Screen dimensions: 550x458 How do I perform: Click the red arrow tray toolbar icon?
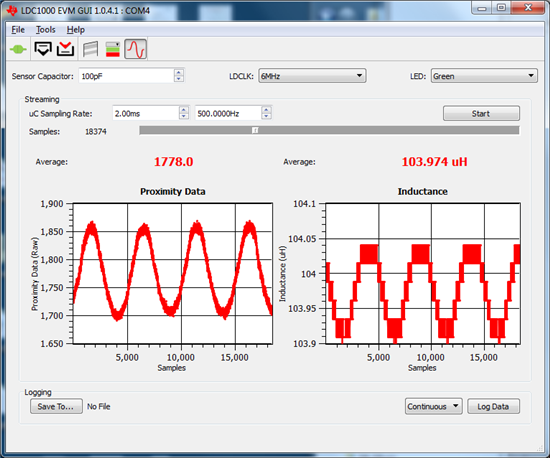click(x=66, y=49)
